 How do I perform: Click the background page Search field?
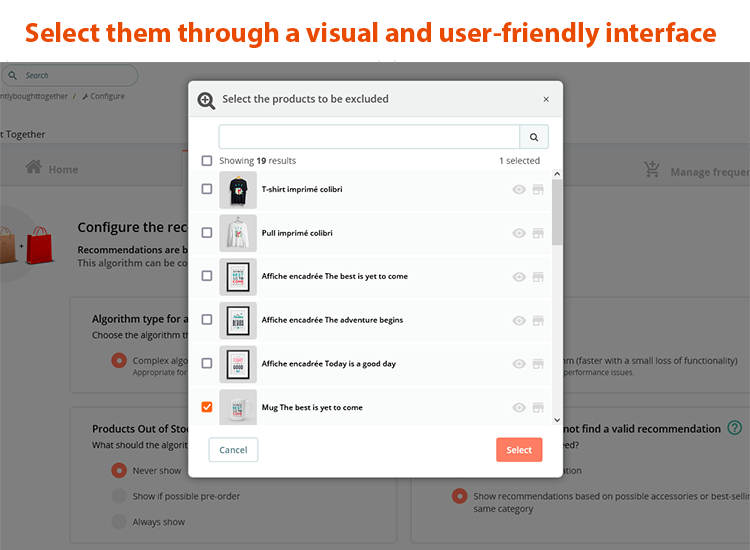click(70, 76)
